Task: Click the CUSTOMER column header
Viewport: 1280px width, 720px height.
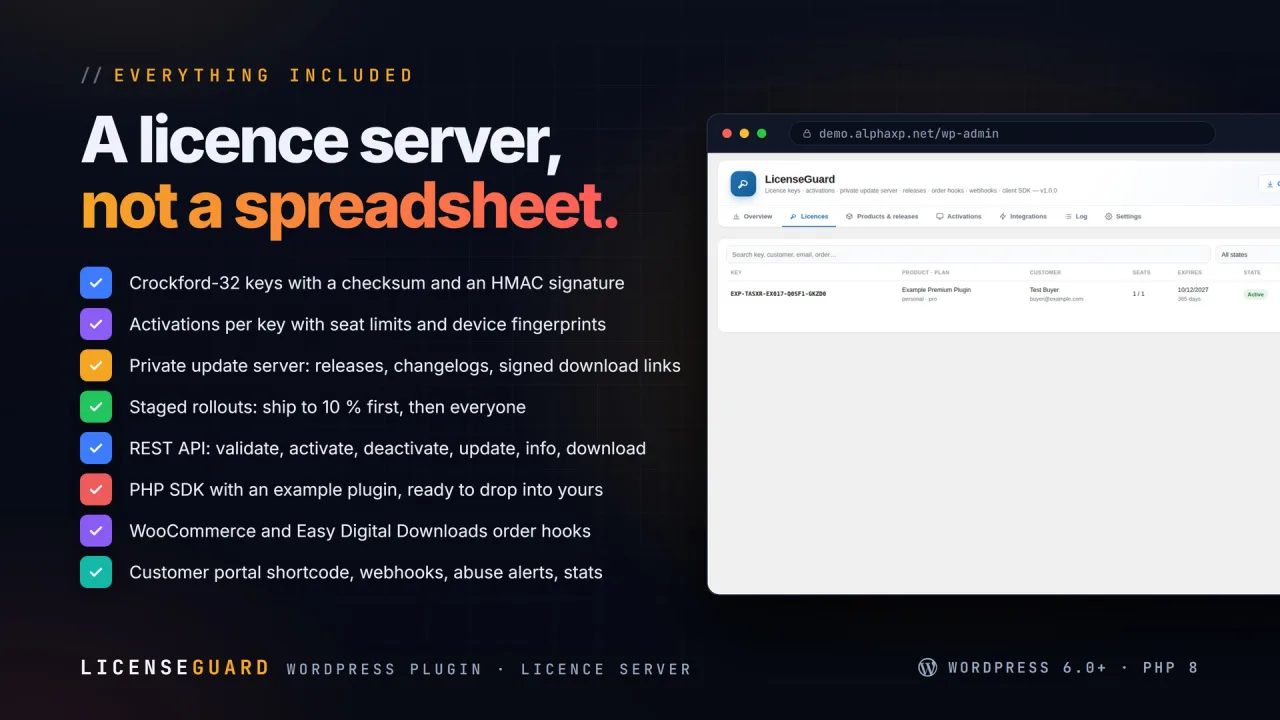Action: 1045,272
